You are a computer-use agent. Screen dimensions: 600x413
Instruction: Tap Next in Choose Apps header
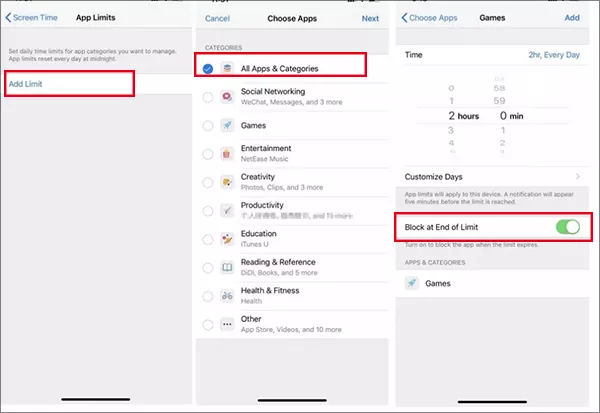tap(370, 18)
